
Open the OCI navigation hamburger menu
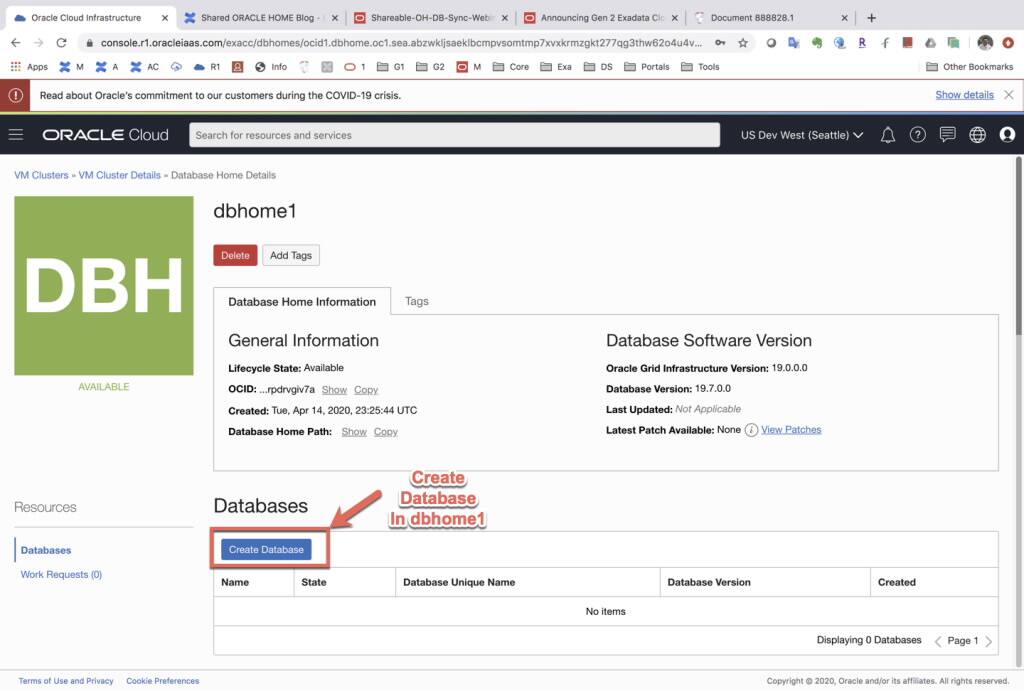pyautogui.click(x=15, y=134)
